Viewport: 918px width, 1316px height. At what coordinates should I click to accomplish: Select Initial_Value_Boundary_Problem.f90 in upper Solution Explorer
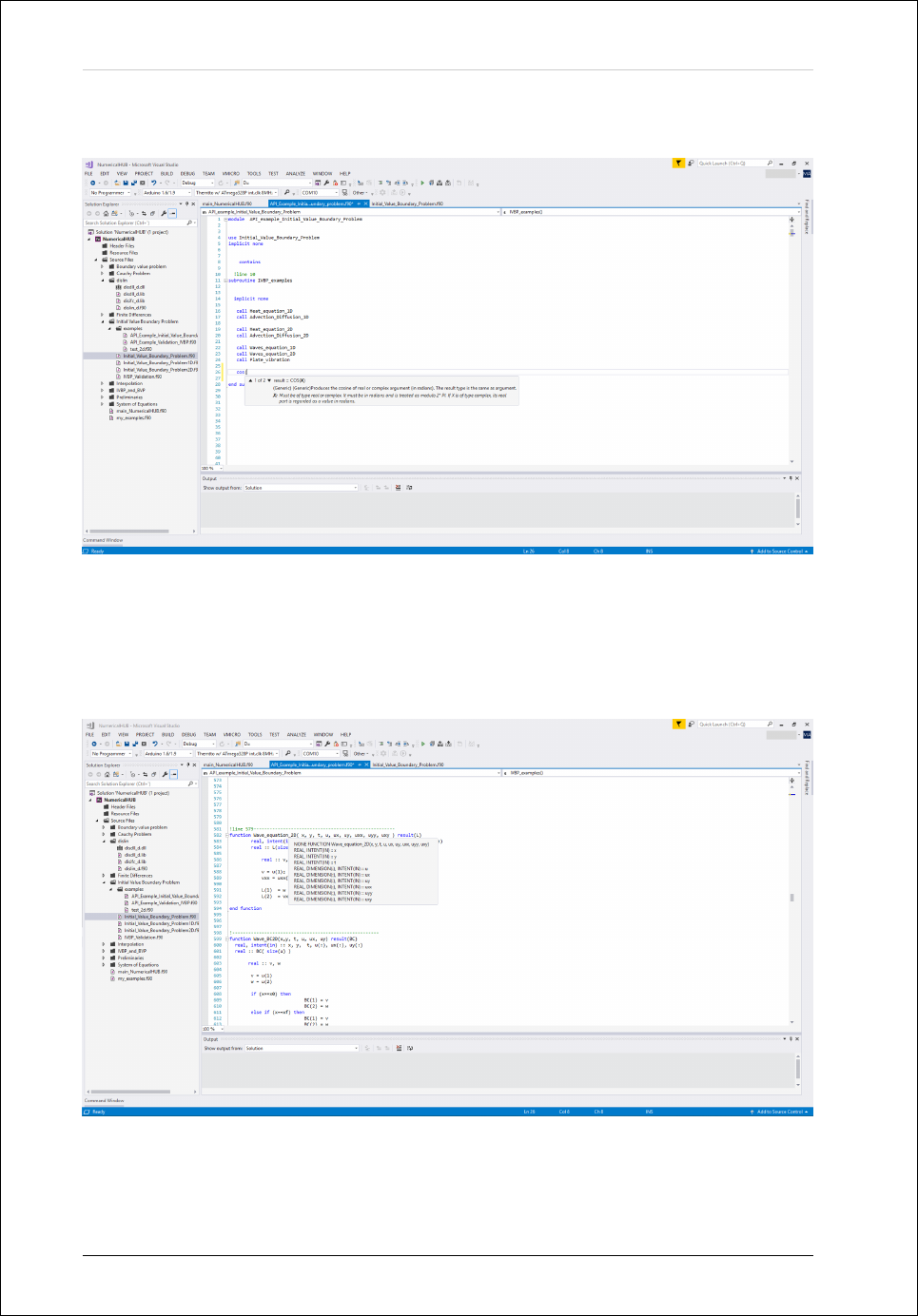tap(159, 356)
